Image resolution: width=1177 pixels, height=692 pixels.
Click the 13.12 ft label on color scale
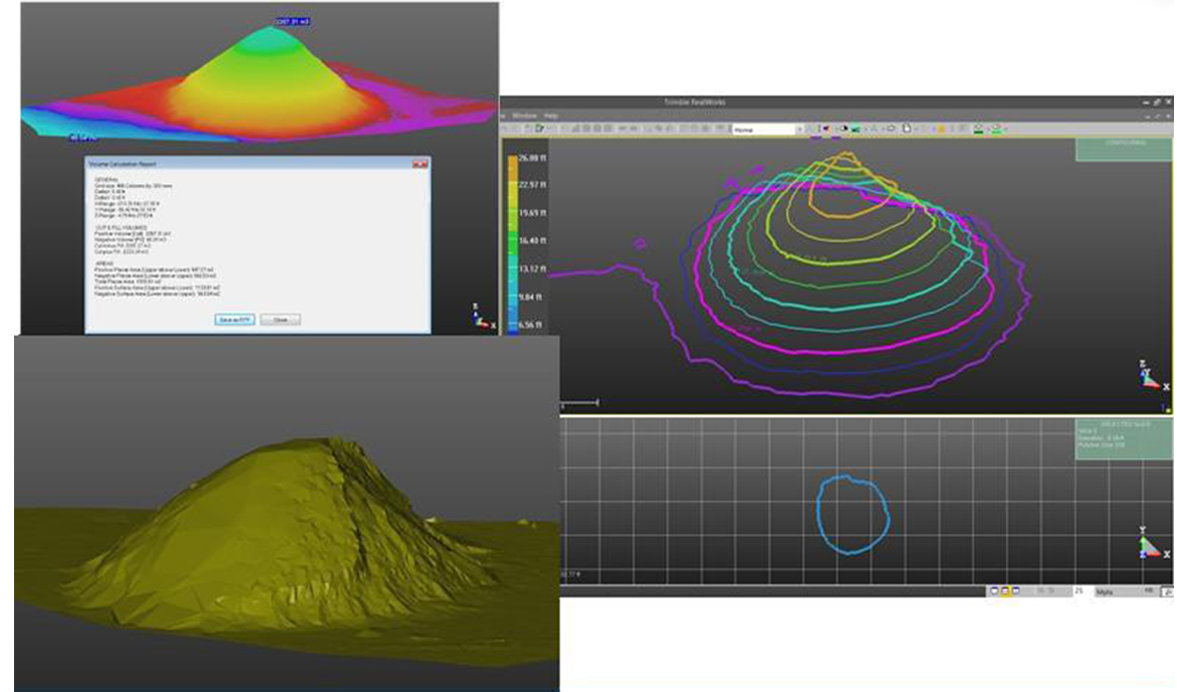point(532,269)
